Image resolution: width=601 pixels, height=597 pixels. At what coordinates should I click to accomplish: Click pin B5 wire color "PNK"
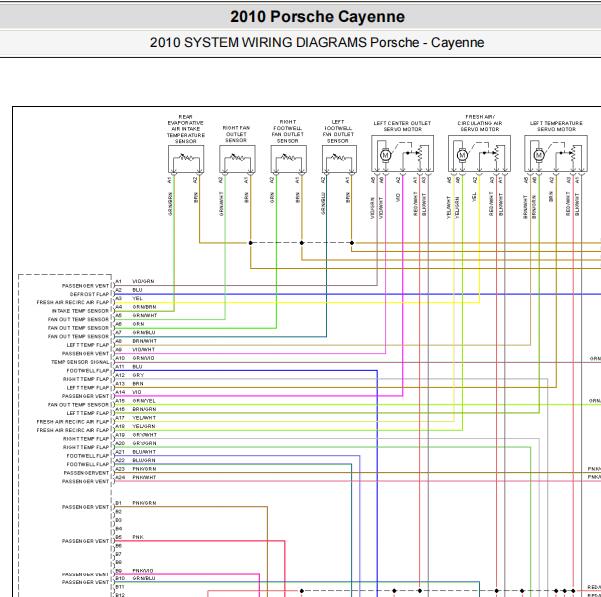point(138,537)
